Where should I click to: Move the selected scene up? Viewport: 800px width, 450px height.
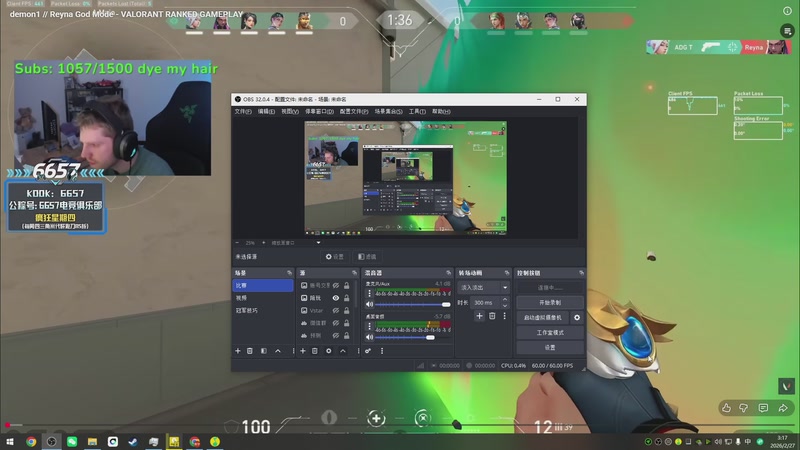[278, 351]
